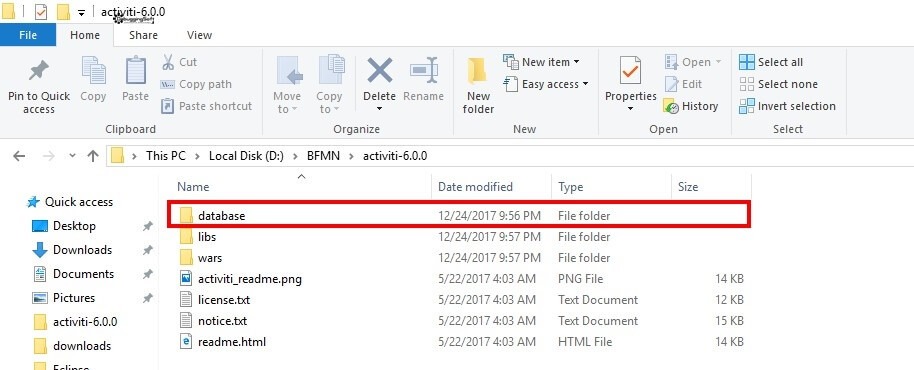This screenshot has height=370, width=914.
Task: Click the Forward navigation arrow
Action: pyautogui.click(x=49, y=156)
